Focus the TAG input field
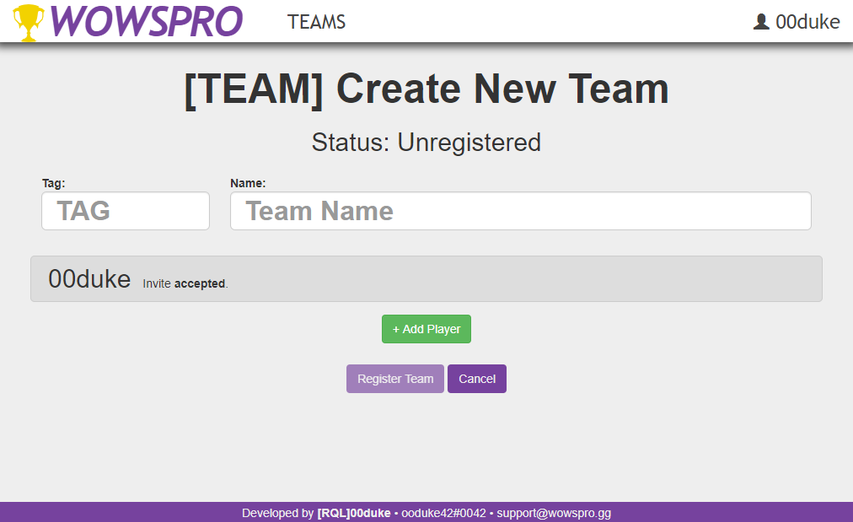The image size is (853, 522). (x=125, y=211)
